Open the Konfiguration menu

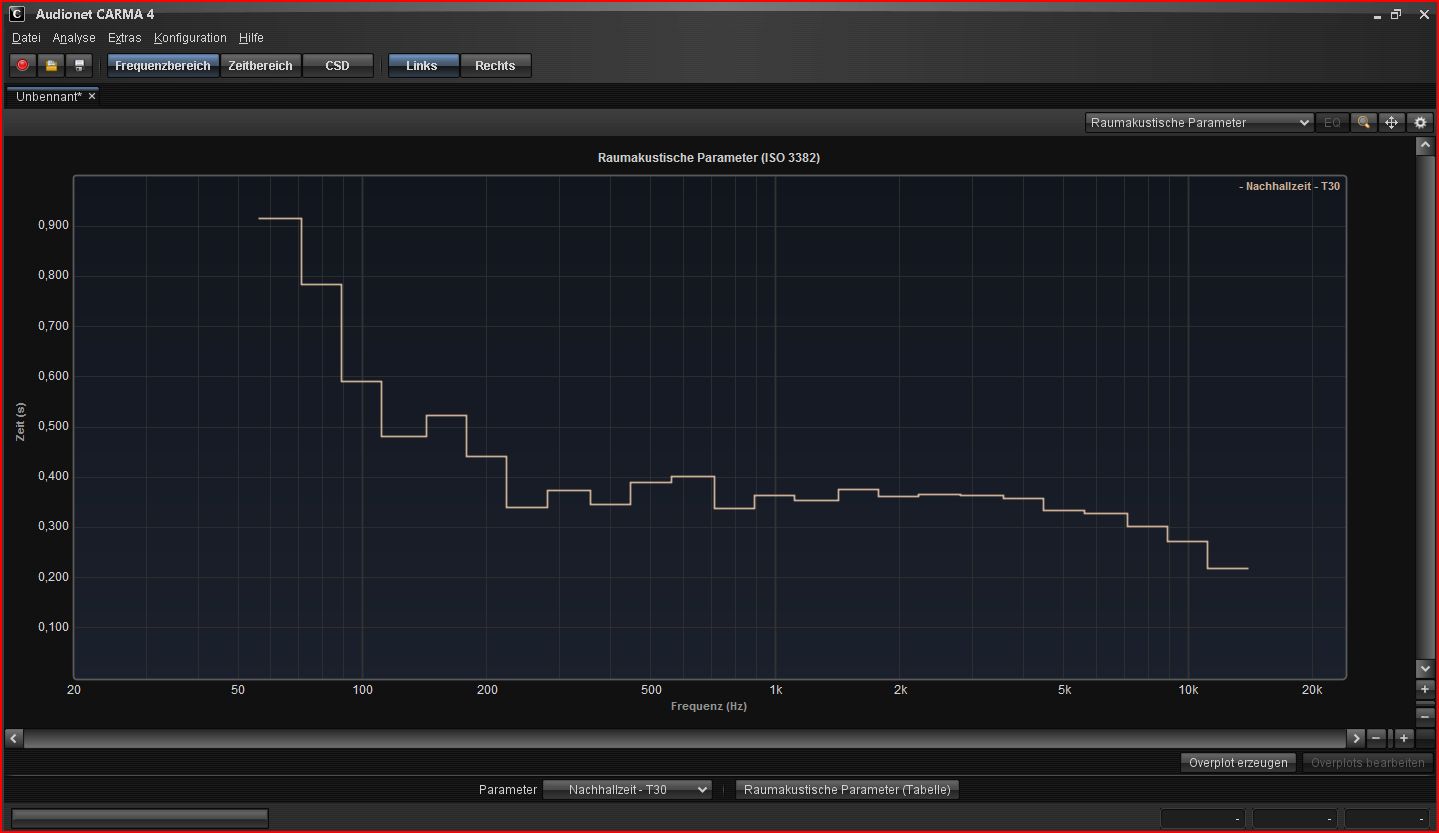190,38
